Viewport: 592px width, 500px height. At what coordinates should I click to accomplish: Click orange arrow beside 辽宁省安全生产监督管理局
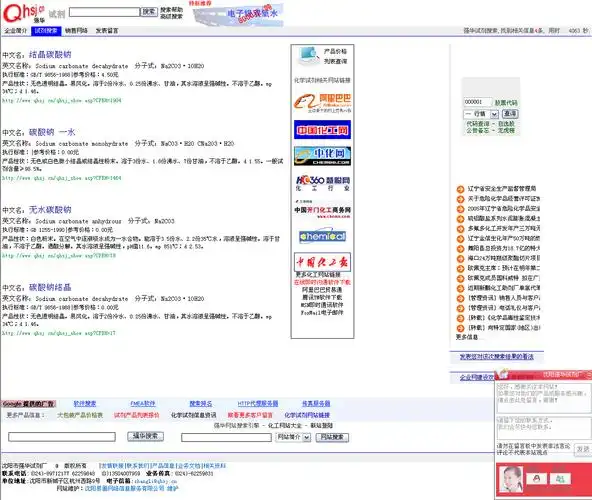coord(461,189)
